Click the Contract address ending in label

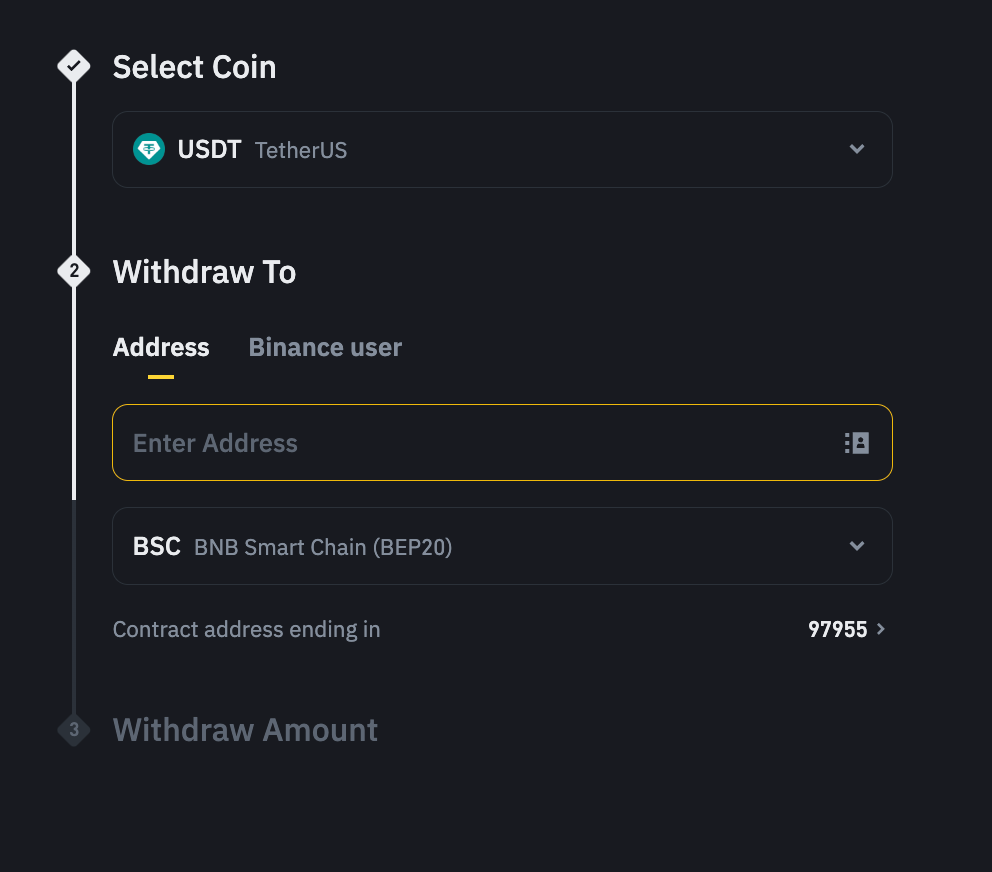coord(246,629)
